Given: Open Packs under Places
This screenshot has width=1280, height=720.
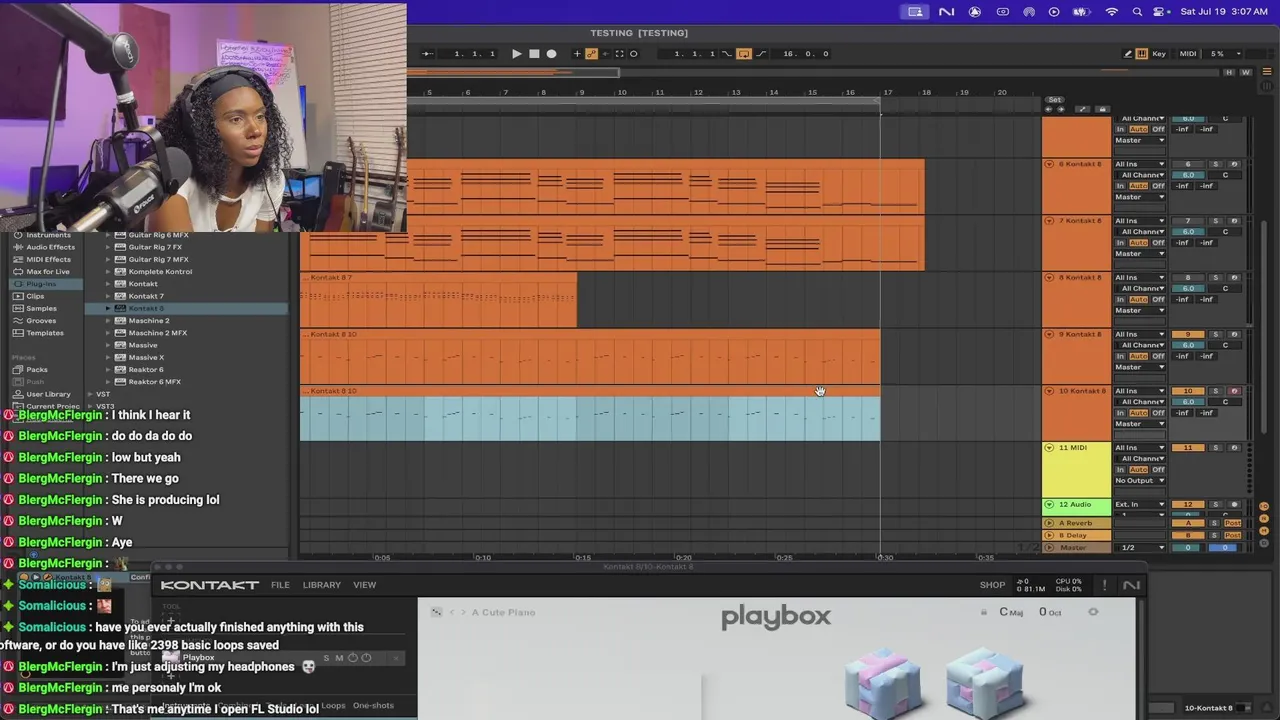Looking at the screenshot, I should pos(37,369).
